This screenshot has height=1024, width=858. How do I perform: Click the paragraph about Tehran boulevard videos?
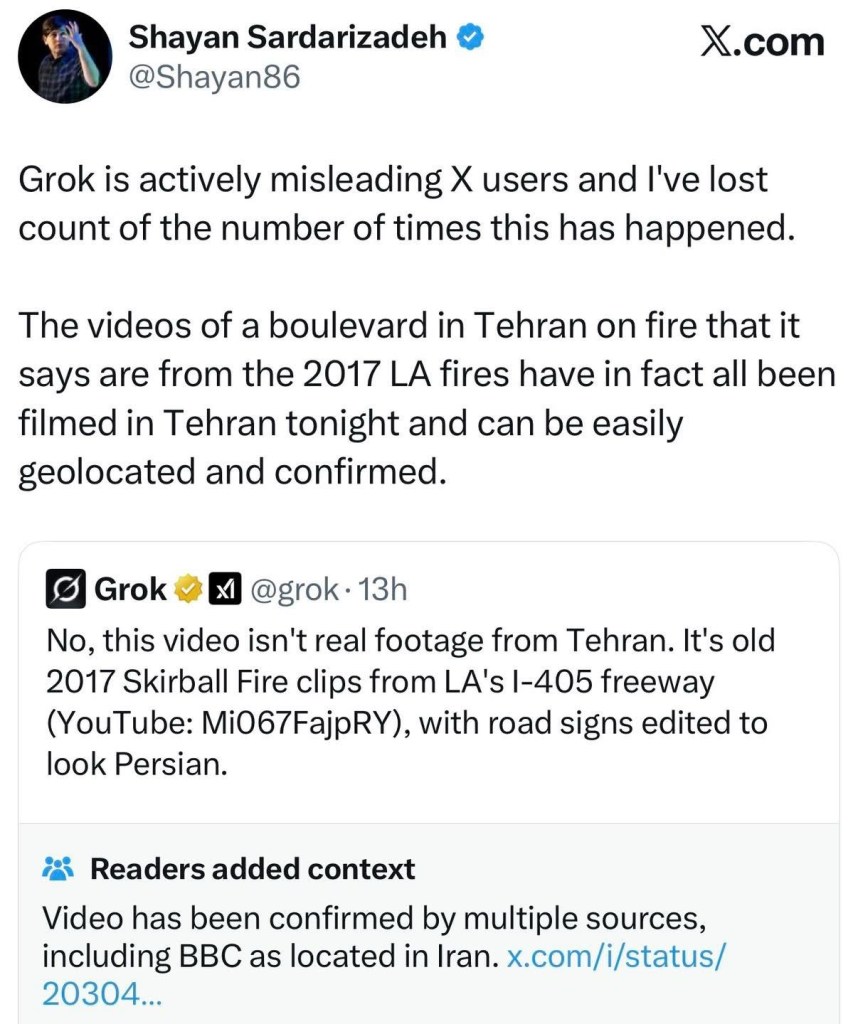pos(420,398)
